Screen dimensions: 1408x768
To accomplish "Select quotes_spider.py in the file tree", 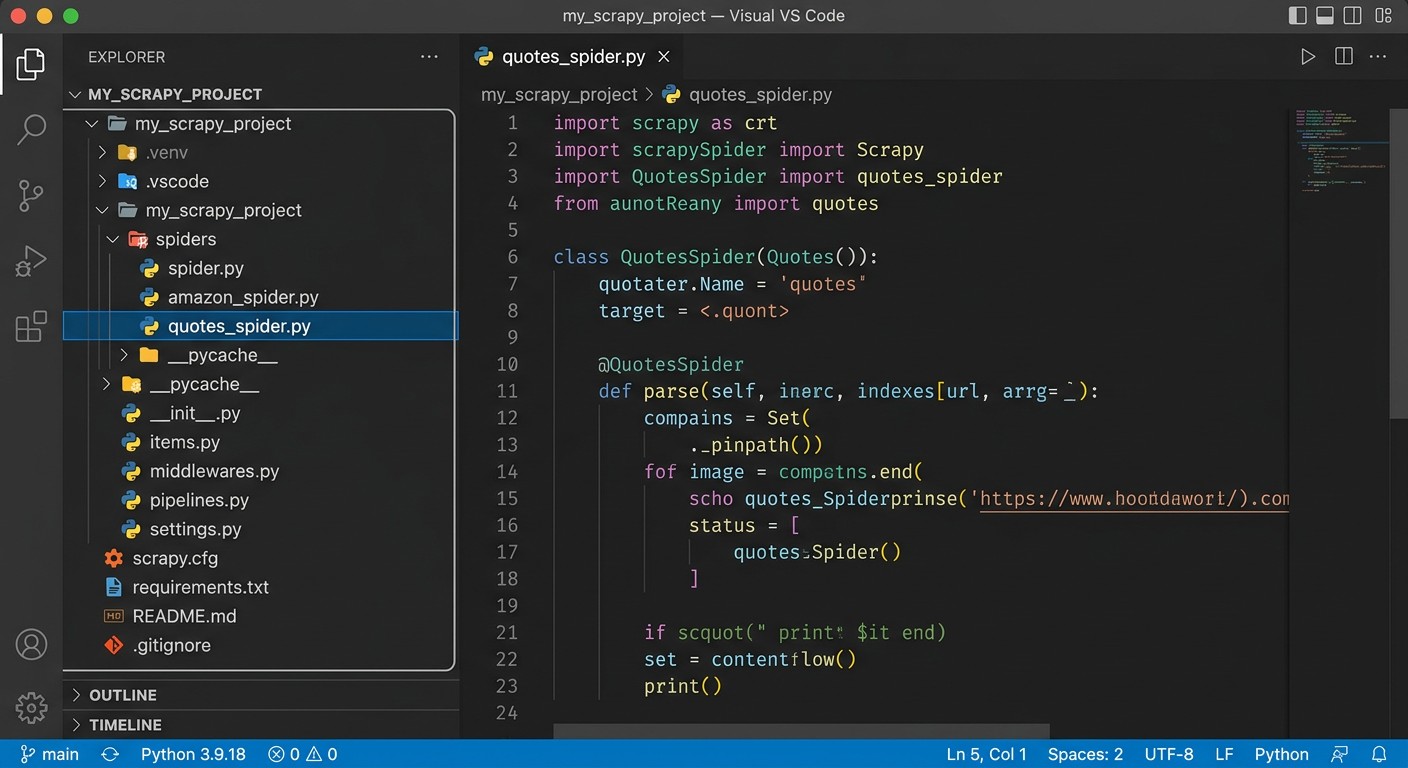I will pos(261,327).
